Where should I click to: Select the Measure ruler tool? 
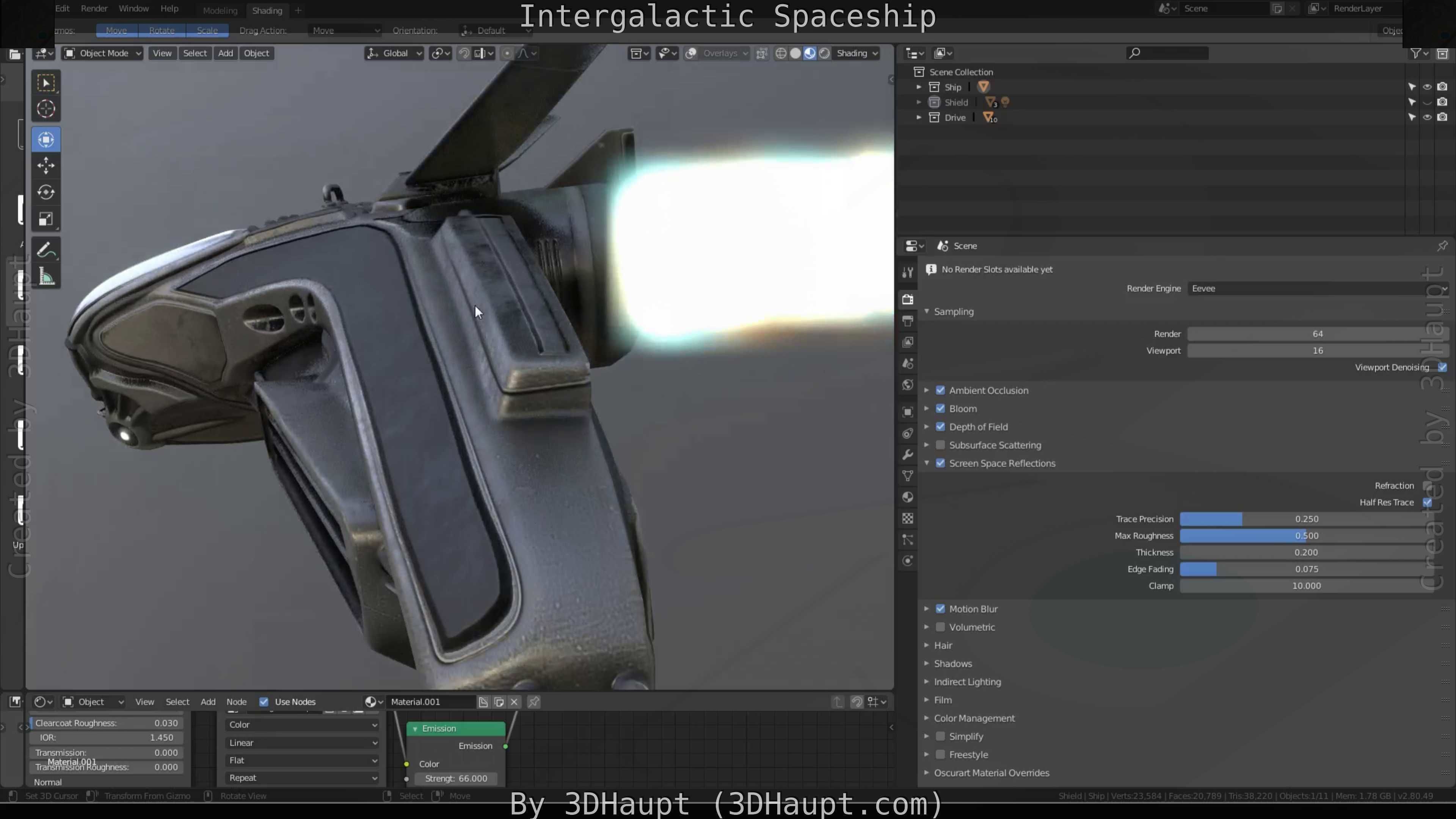tap(46, 277)
